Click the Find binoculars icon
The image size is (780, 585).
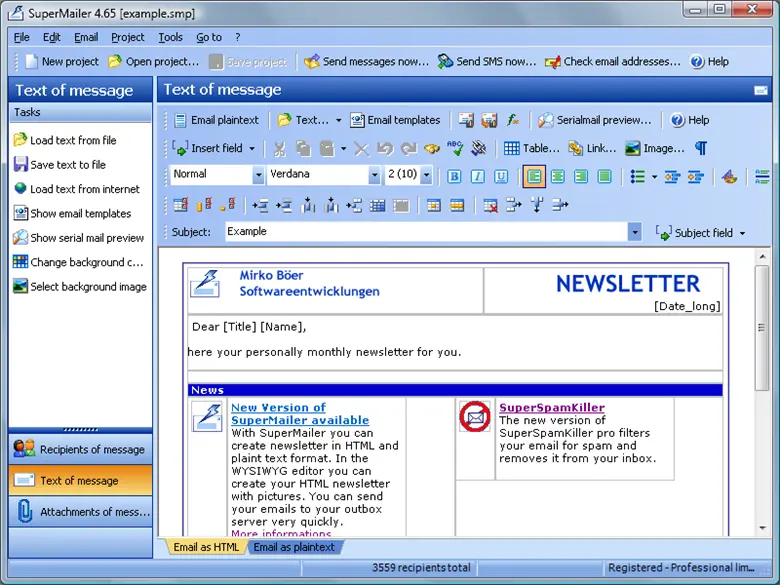point(432,148)
